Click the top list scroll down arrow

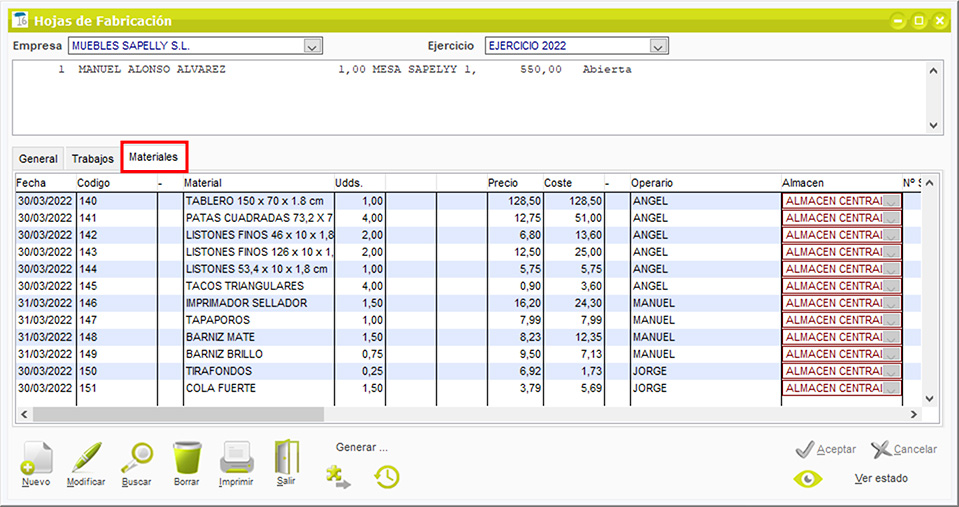click(933, 125)
